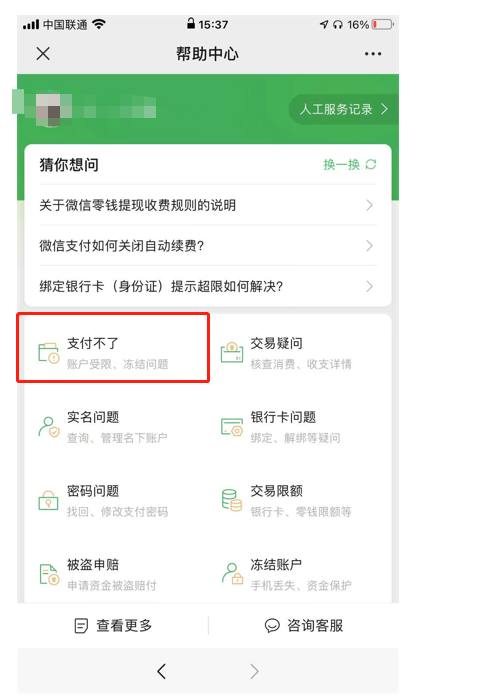Tap the 密码问题 lock icon
477x699 pixels.
[49, 500]
